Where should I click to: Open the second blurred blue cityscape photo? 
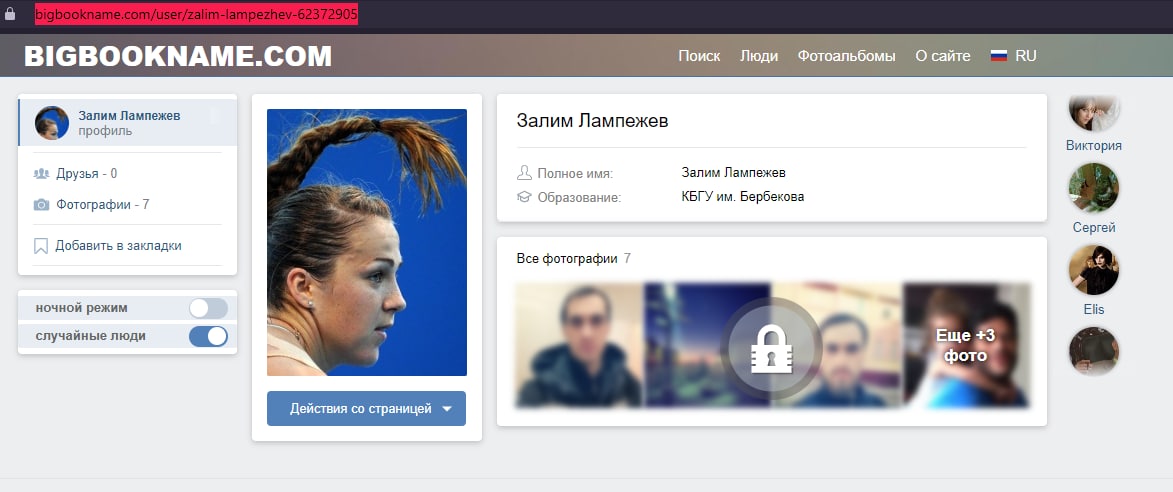click(x=708, y=345)
